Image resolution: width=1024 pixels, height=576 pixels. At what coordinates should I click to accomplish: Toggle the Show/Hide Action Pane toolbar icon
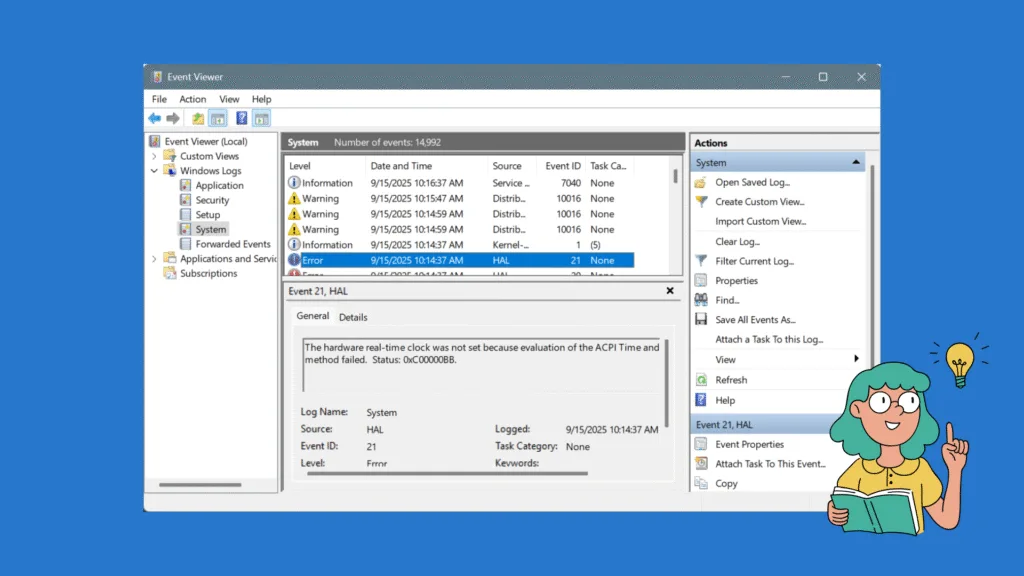[x=261, y=118]
